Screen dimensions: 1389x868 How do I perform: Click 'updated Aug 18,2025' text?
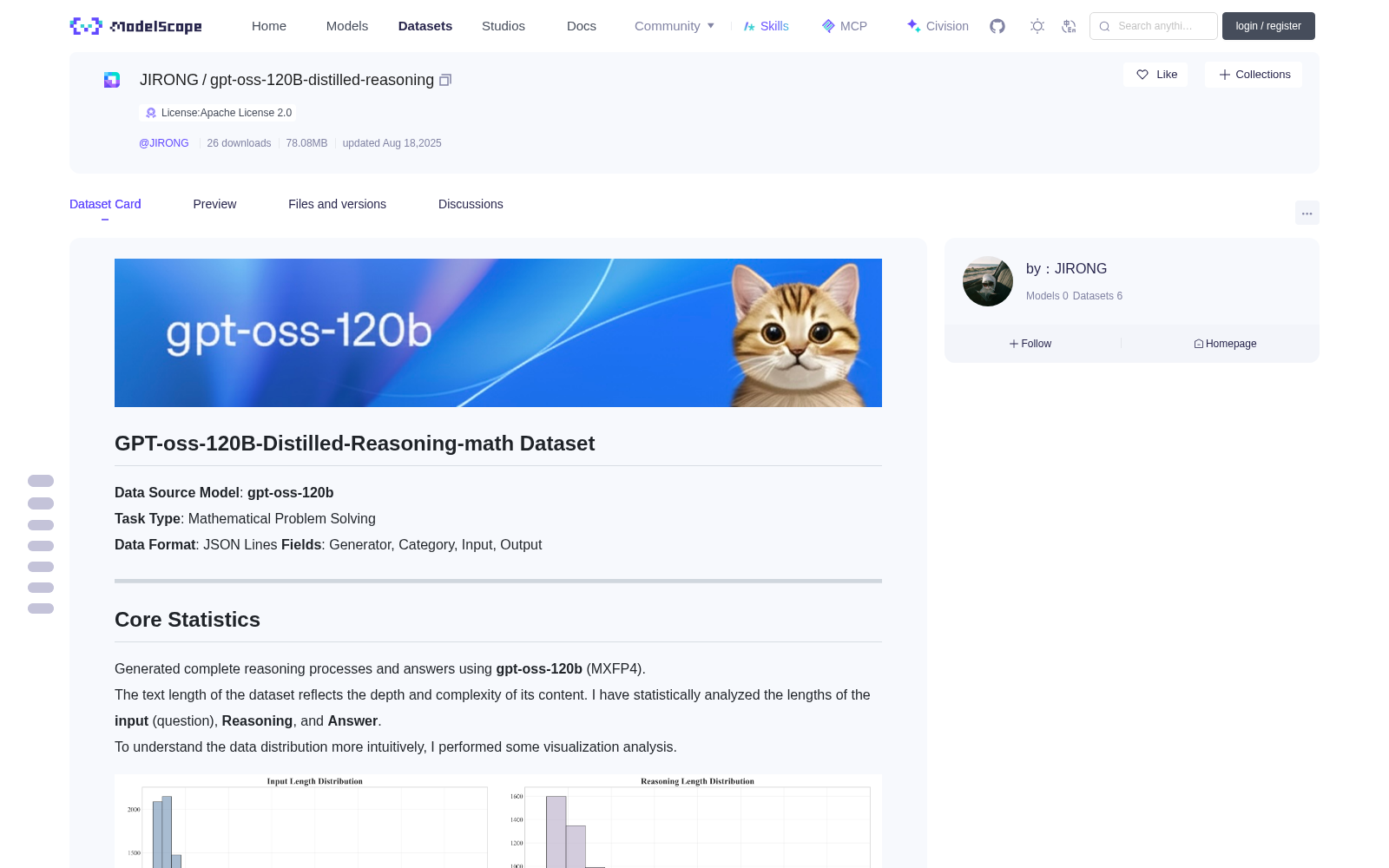[x=392, y=143]
